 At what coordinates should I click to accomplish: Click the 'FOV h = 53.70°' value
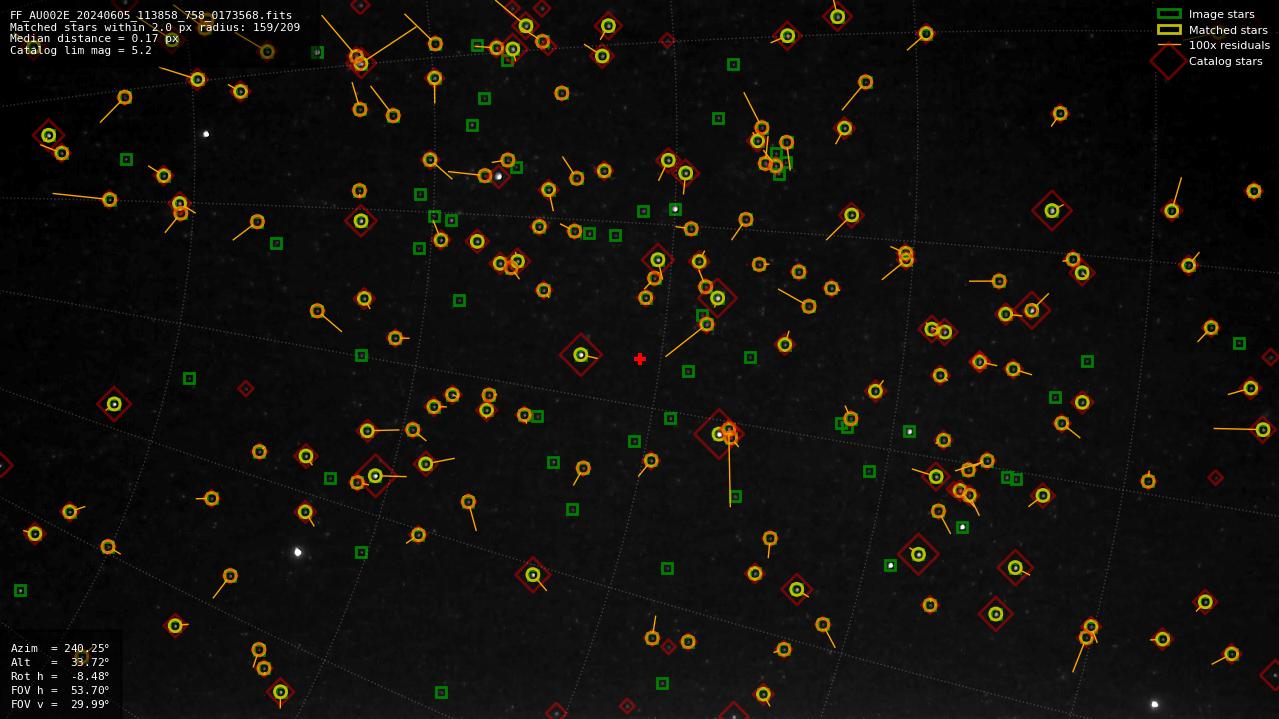click(x=60, y=690)
